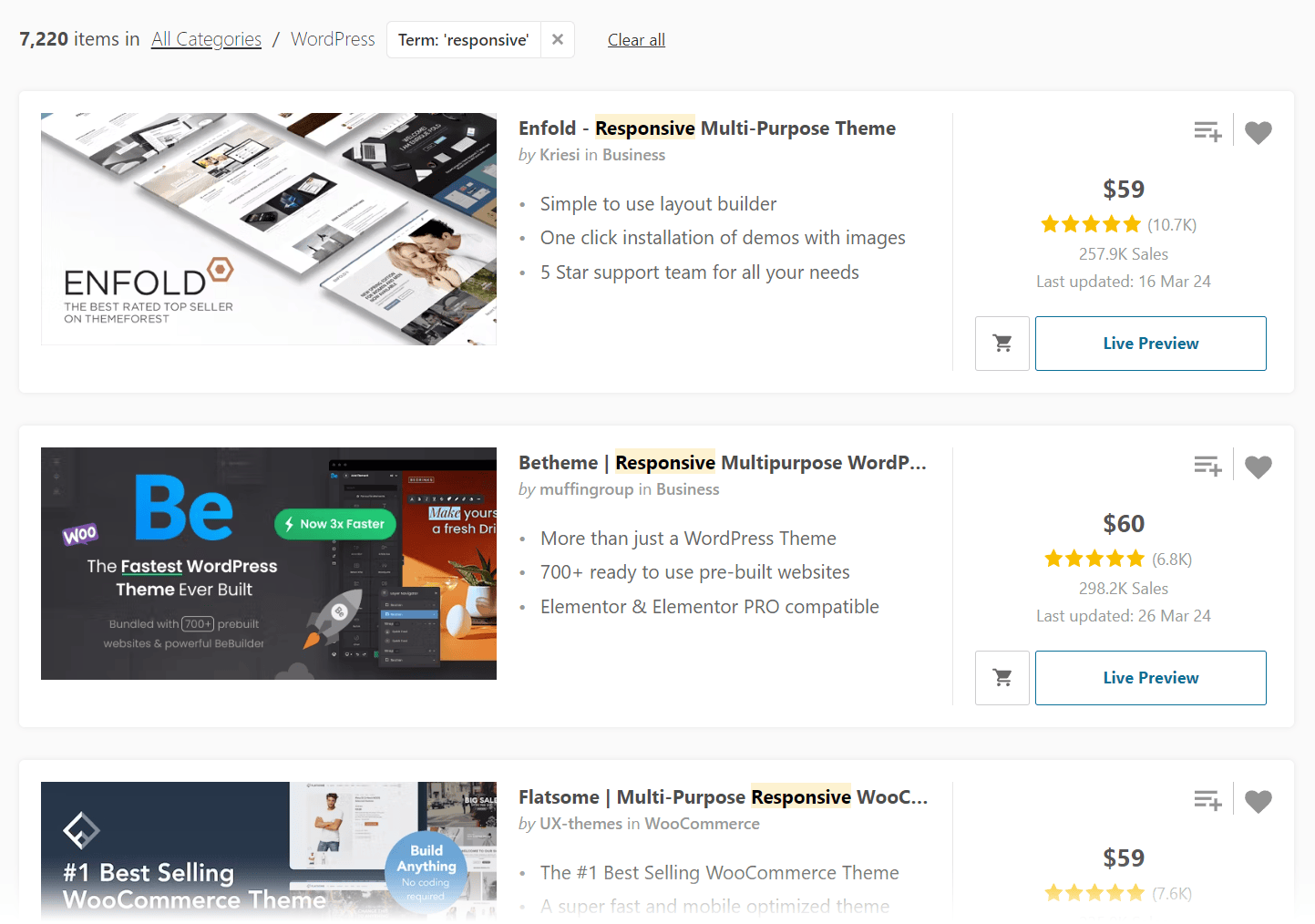This screenshot has width=1315, height=924.
Task: Open Business category under Enfold
Action: 633,155
